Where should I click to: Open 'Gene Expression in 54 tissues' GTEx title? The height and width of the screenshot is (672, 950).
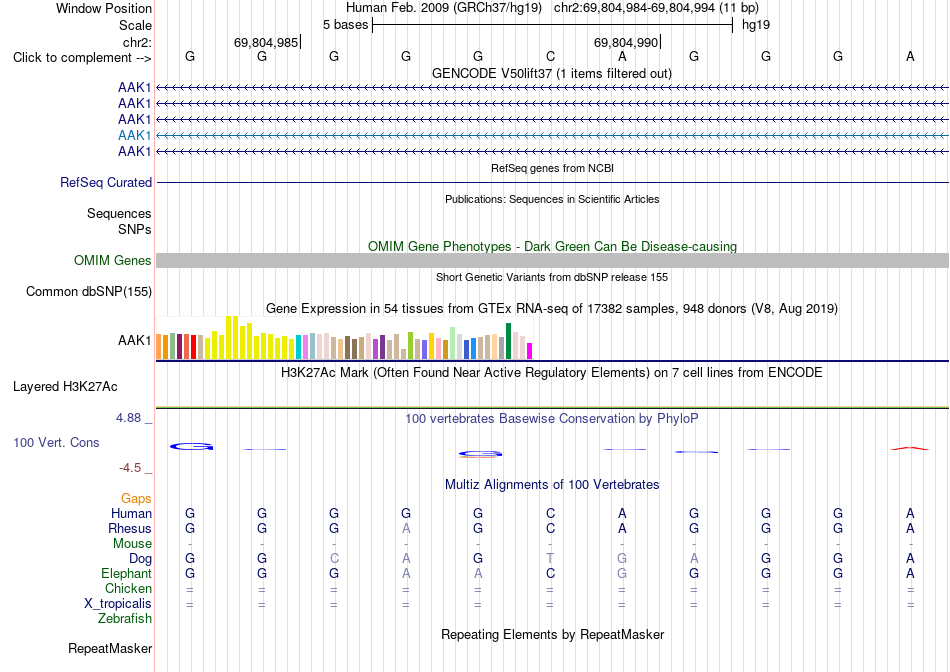[552, 308]
